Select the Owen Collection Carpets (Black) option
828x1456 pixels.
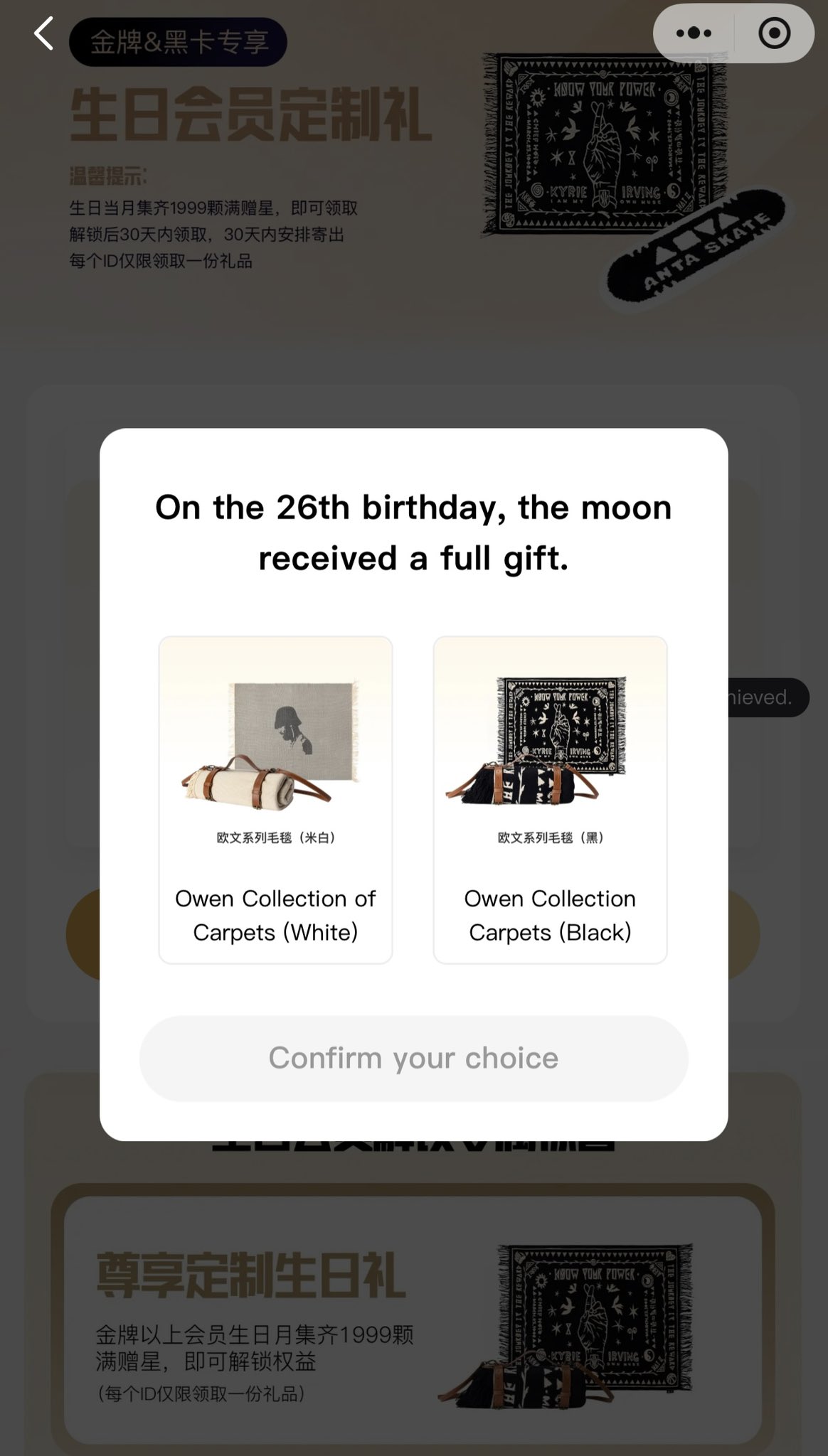point(550,915)
